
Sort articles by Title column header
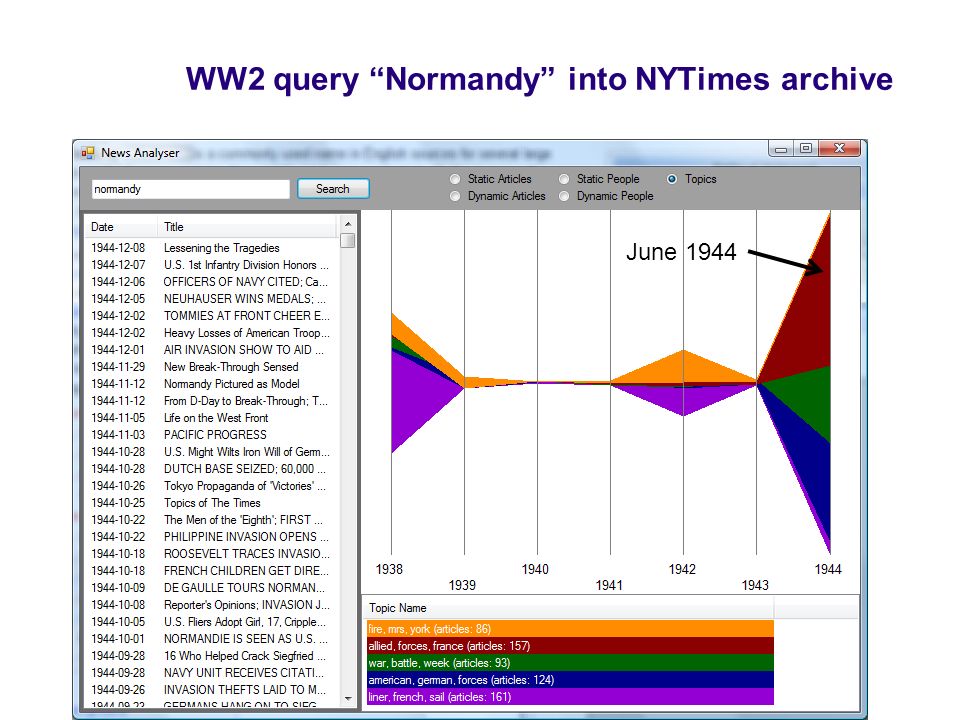(x=247, y=227)
